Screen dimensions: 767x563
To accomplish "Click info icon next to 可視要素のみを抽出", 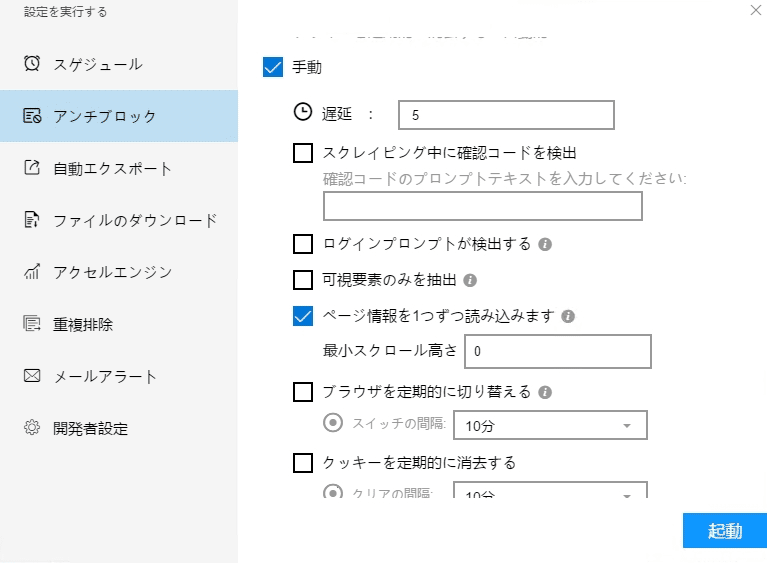I will pos(470,280).
